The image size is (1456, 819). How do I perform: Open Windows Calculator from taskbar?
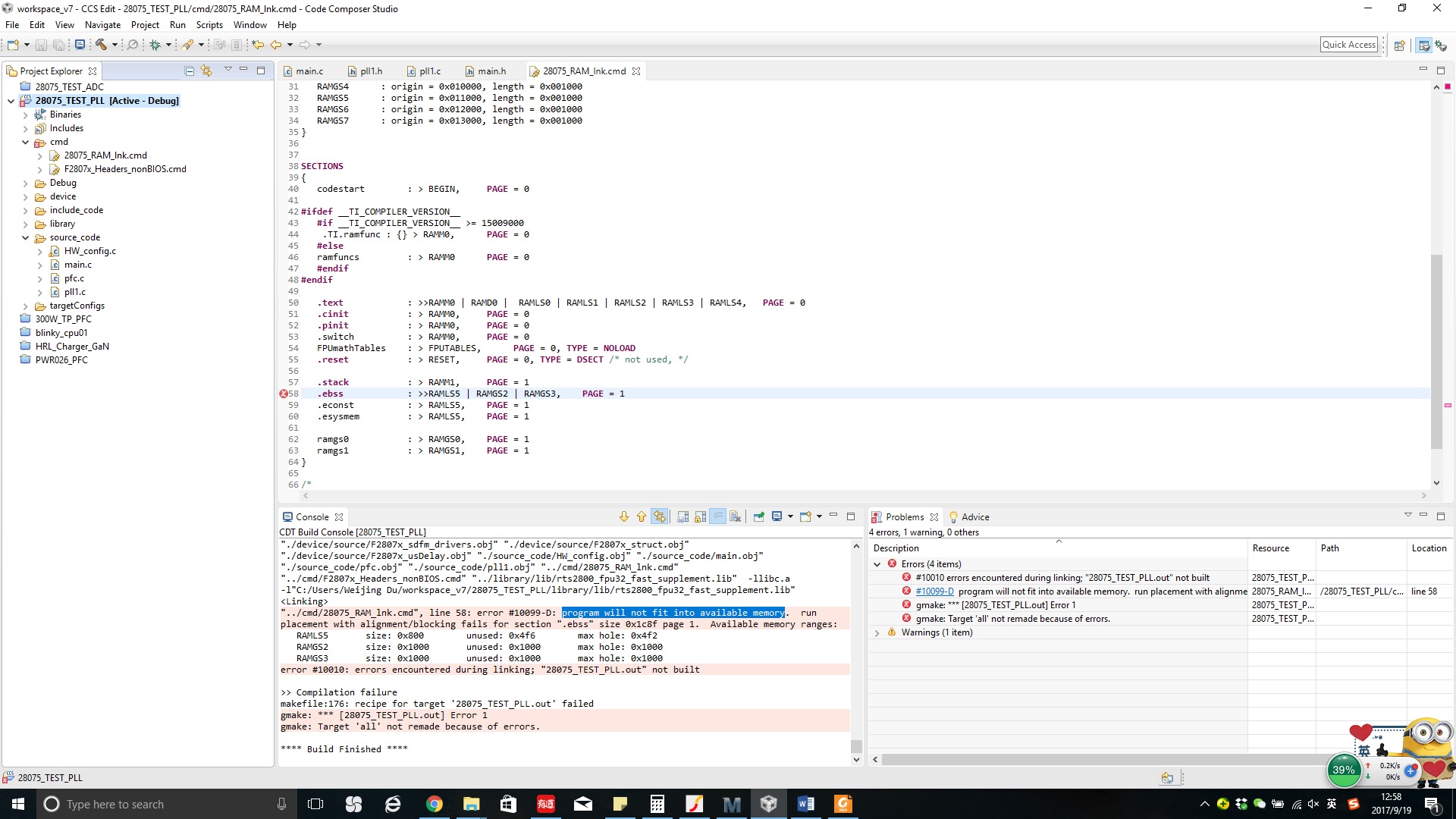657,804
